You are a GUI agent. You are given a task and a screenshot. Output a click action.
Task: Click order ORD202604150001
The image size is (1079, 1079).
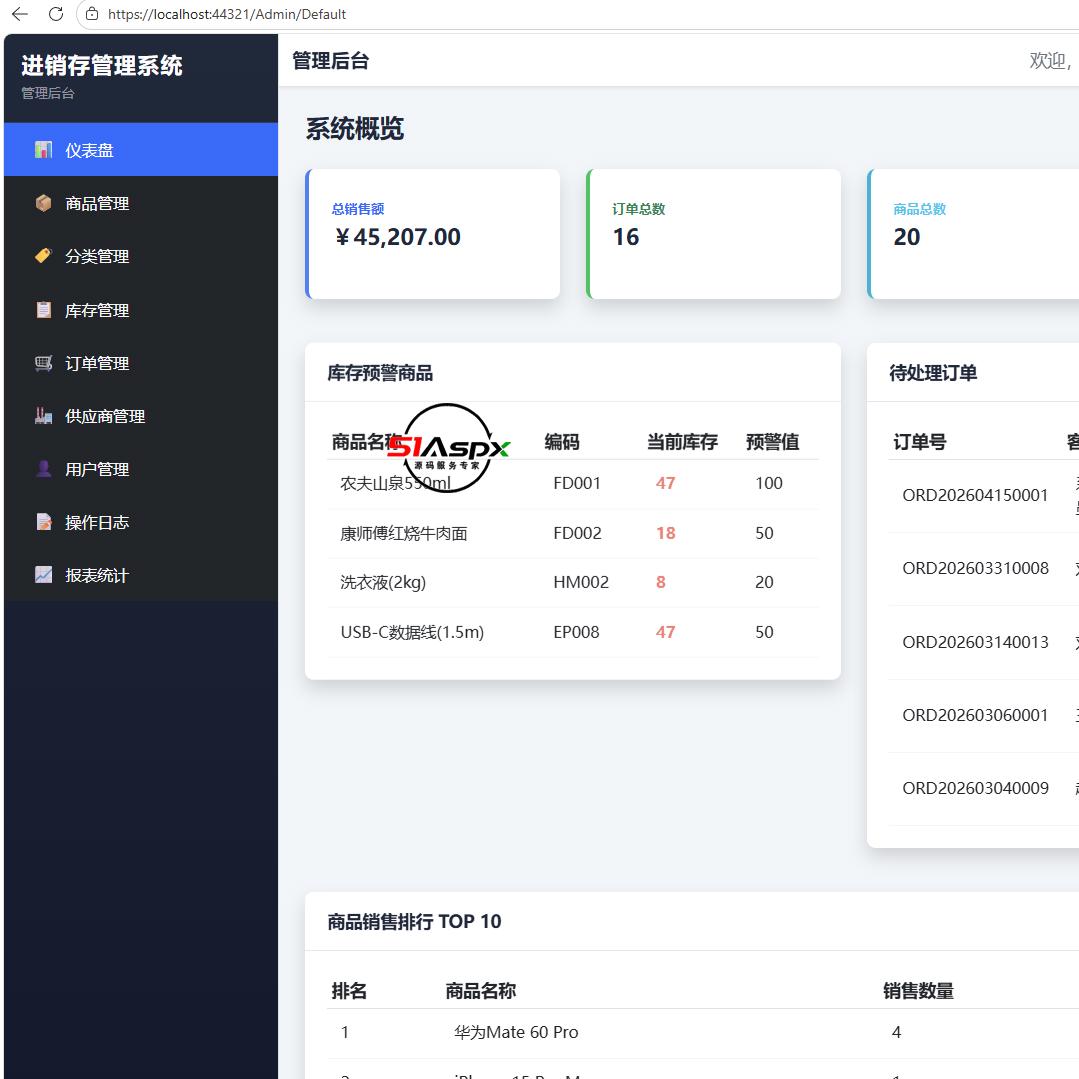tap(975, 495)
